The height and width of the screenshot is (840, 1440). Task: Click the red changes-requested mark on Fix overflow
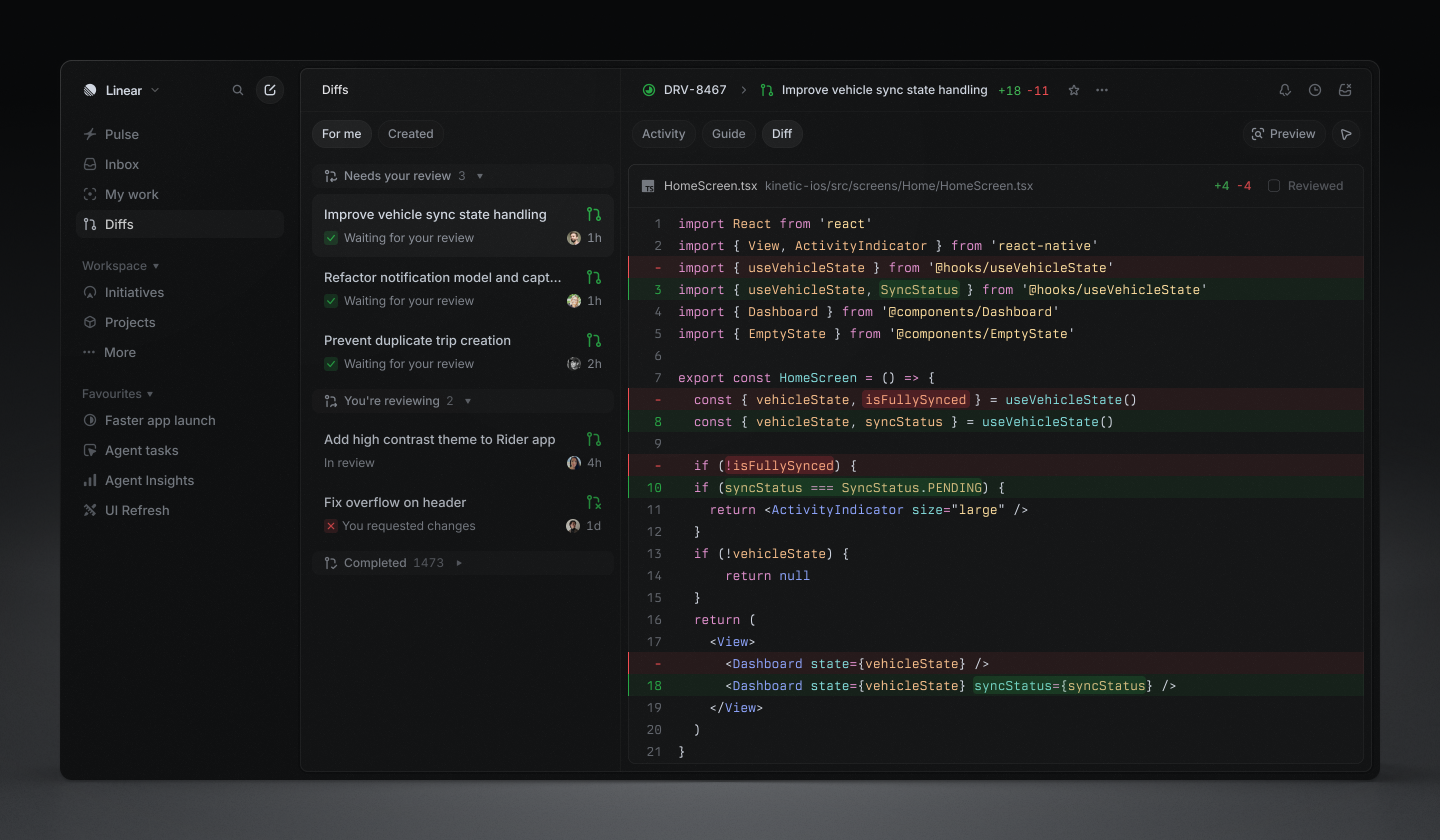coord(331,525)
